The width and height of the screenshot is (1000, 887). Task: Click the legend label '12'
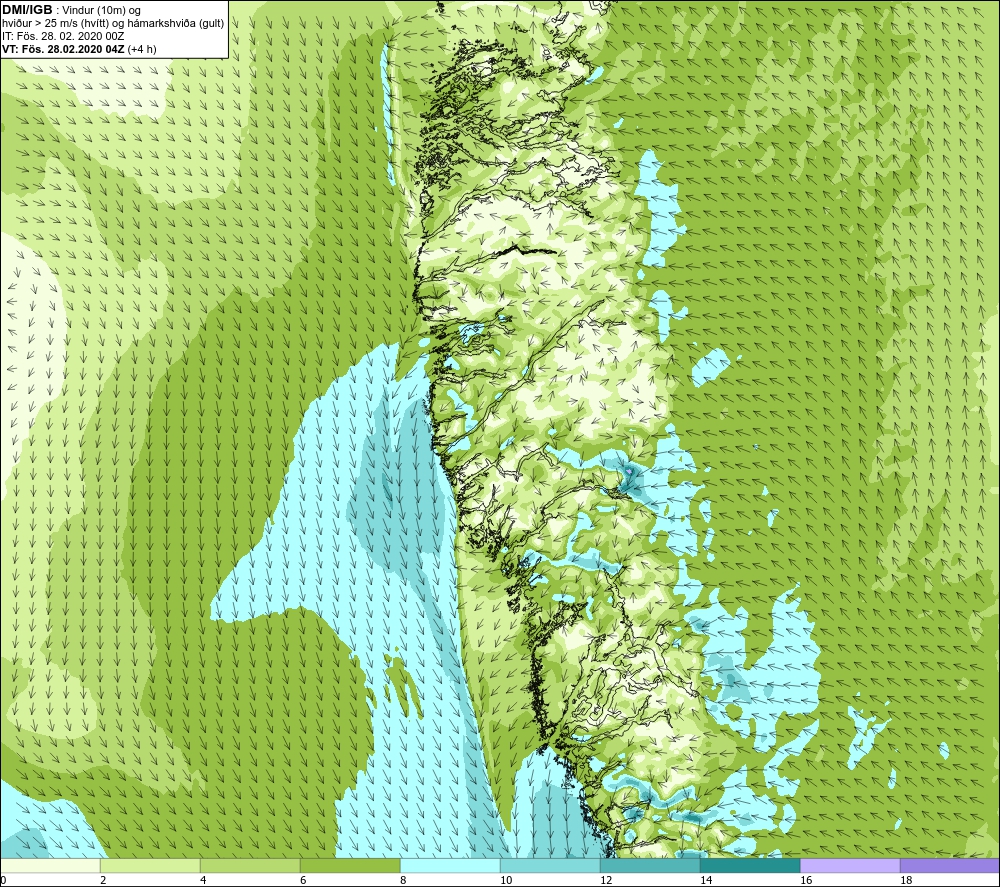tap(606, 880)
